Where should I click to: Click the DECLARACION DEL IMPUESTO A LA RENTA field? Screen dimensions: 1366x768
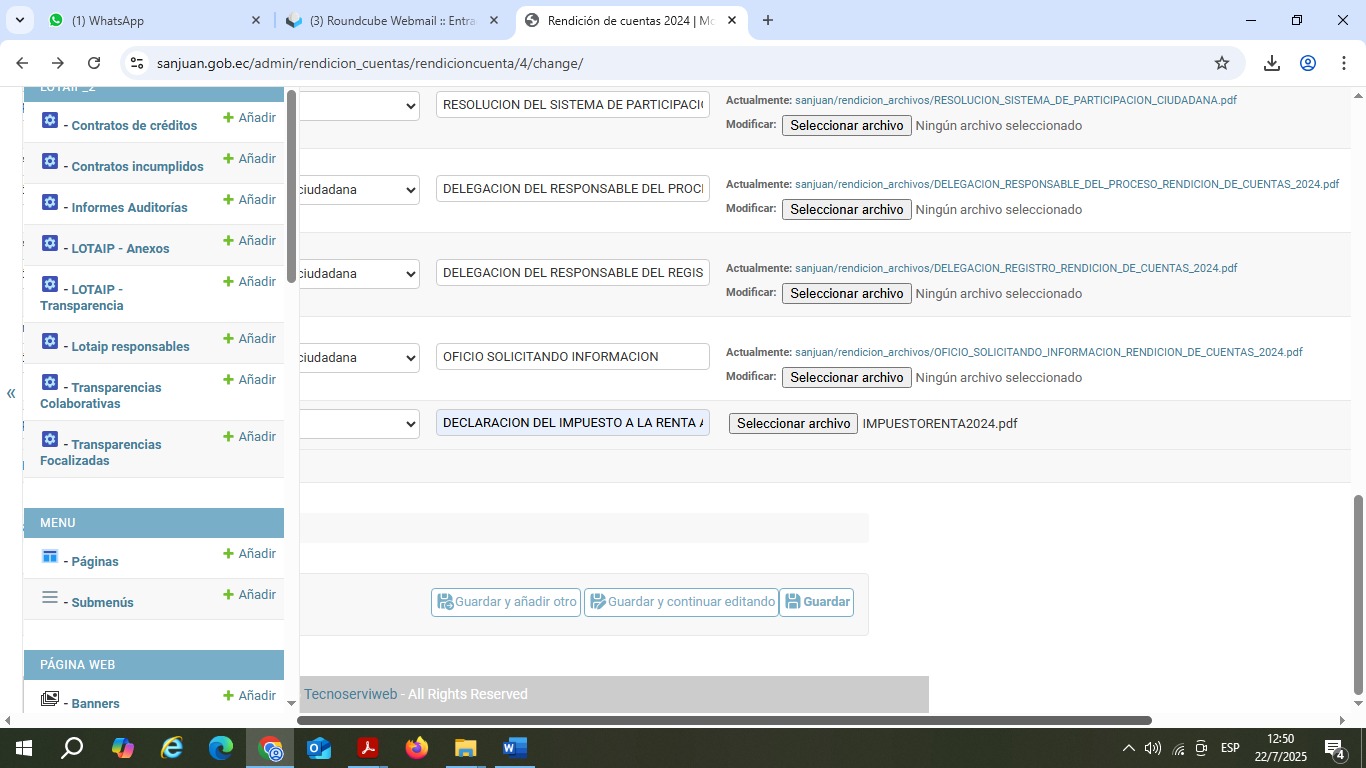tap(572, 423)
